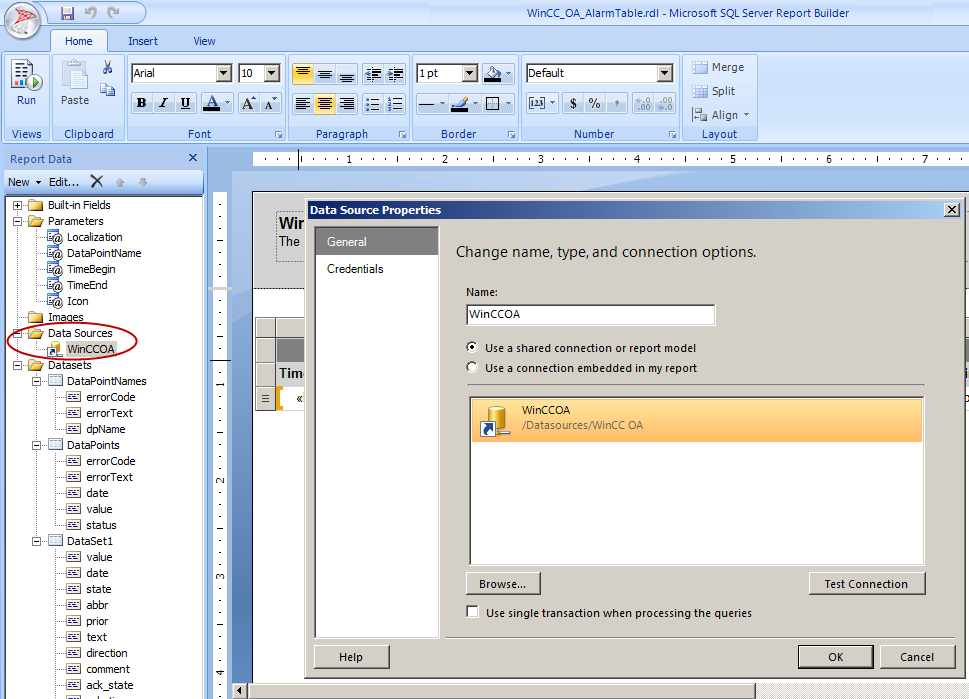
Task: Click the Browse button
Action: [502, 584]
